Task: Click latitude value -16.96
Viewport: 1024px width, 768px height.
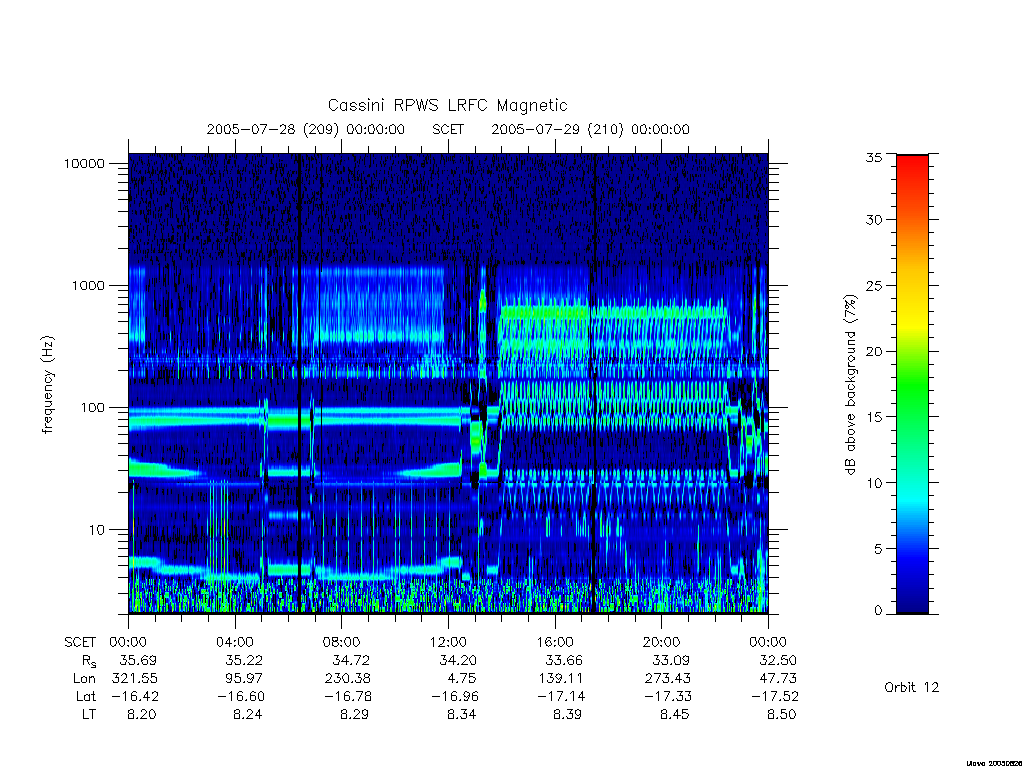Action: coord(455,697)
